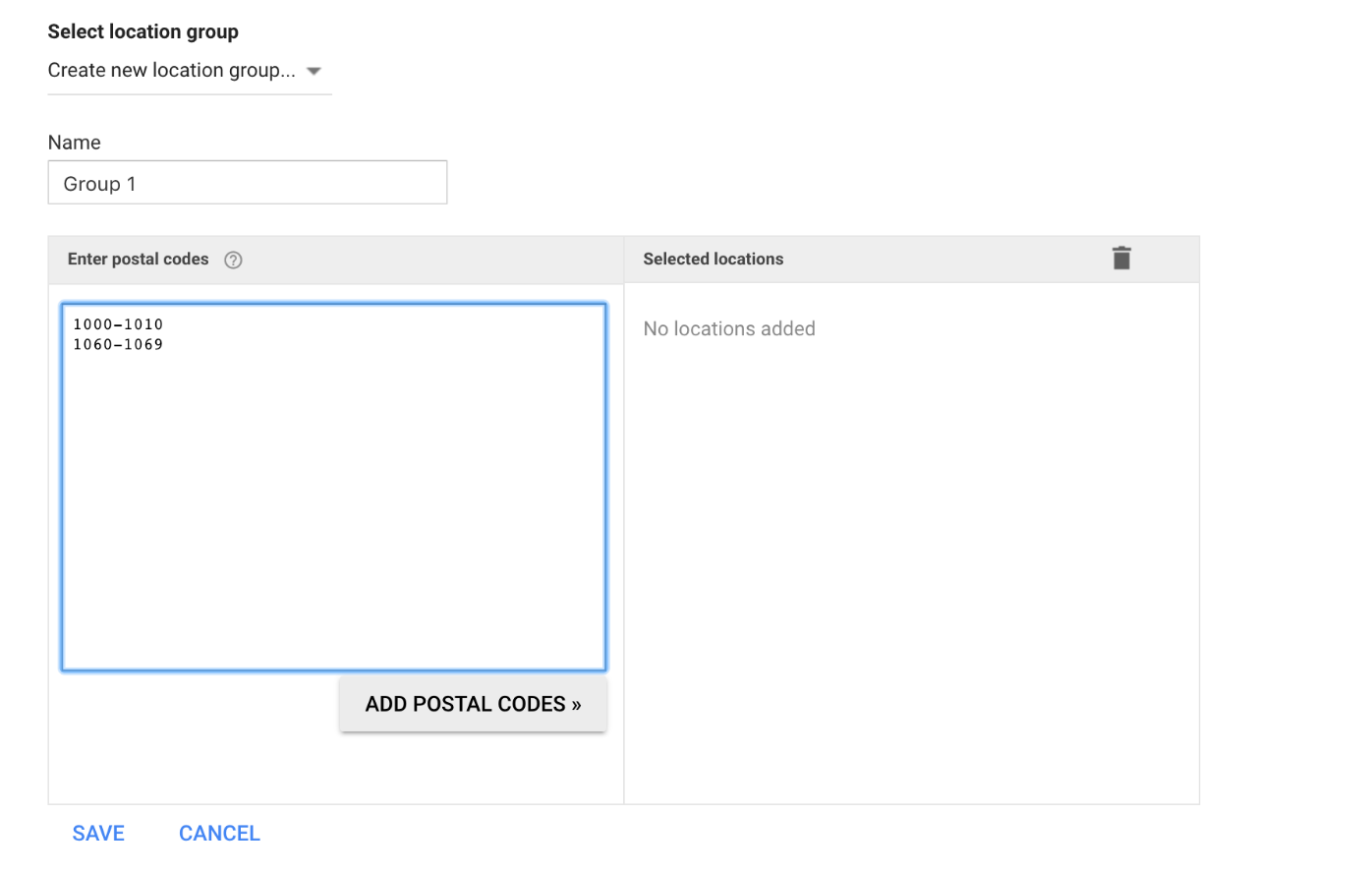Click the 'No locations added' message
The height and width of the screenshot is (873, 1372).
728,329
